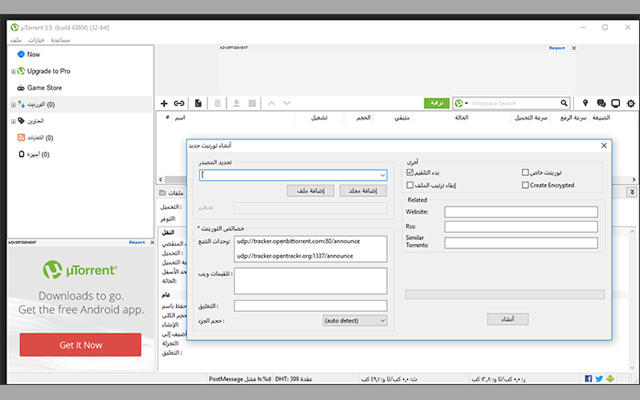Uncheck the start seeding checkbox
This screenshot has width=640, height=400.
point(411,172)
